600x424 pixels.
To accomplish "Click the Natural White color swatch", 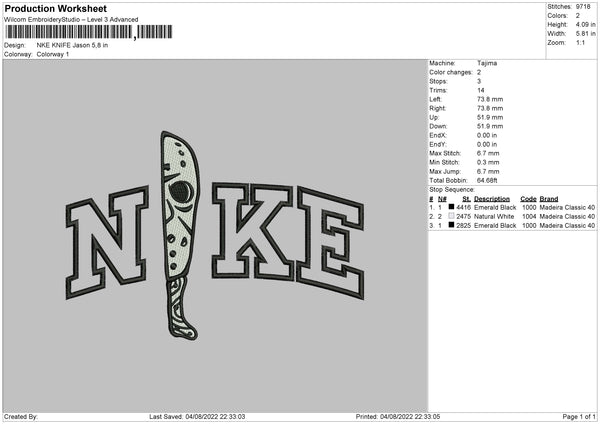I will pyautogui.click(x=452, y=216).
